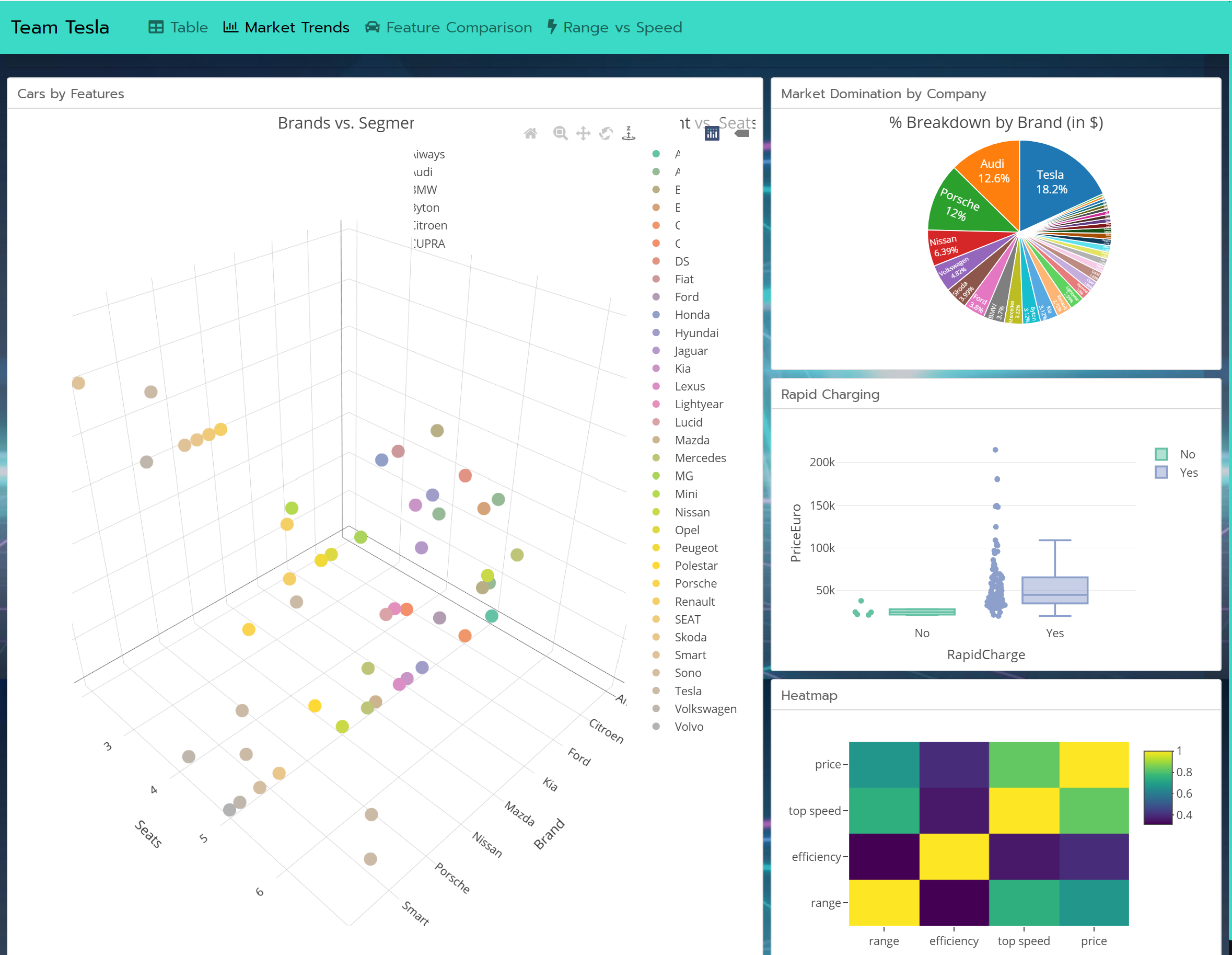Click heatmap cell for price row, efficiency column

coord(954,765)
